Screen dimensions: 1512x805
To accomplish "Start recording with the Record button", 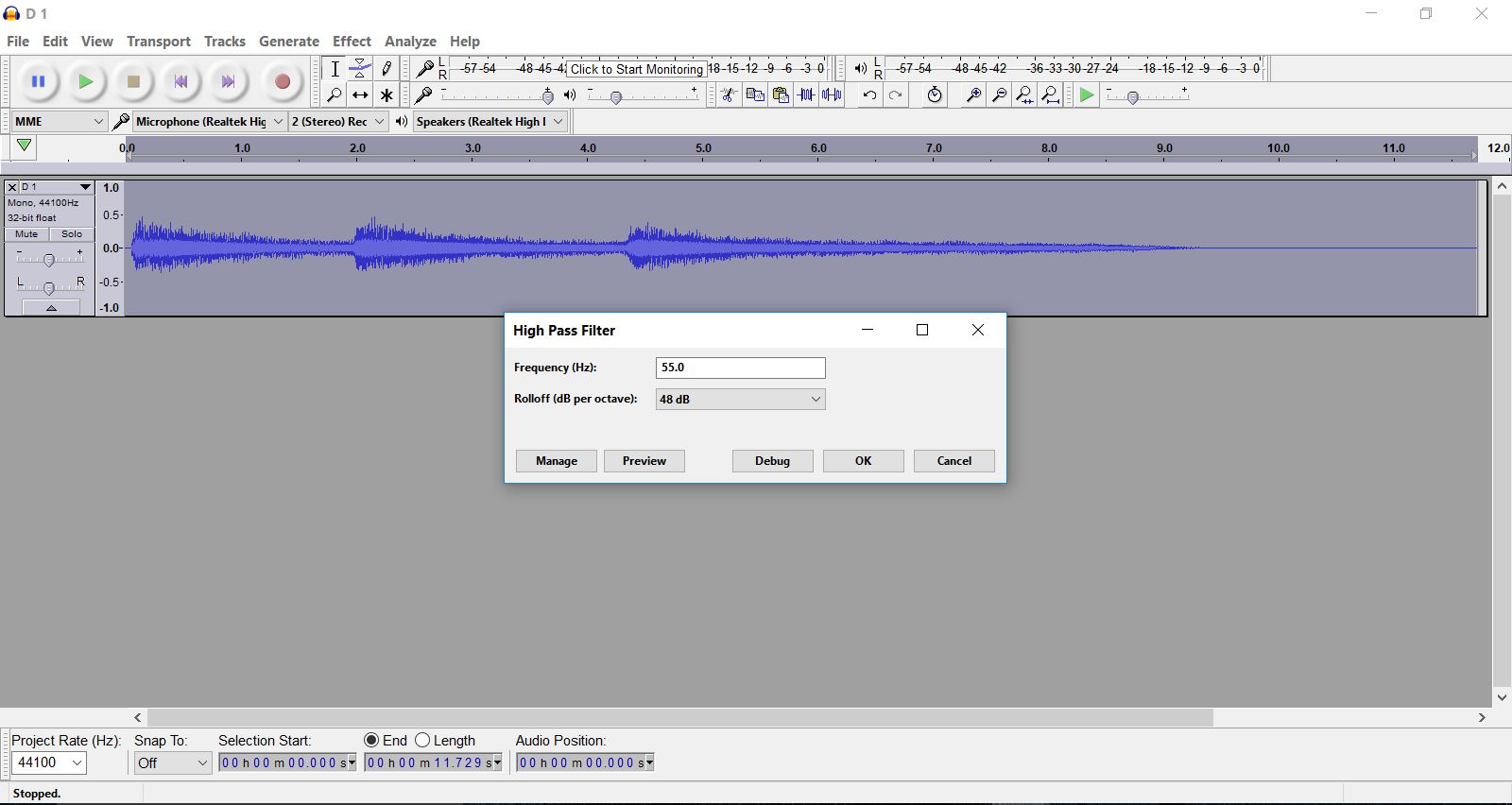I will point(282,82).
